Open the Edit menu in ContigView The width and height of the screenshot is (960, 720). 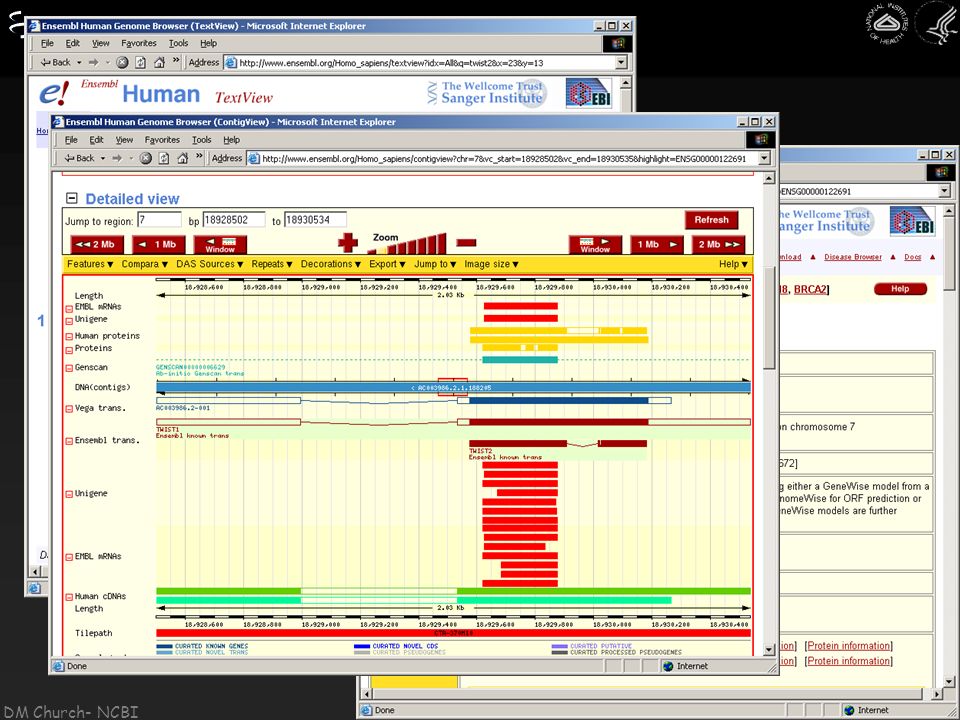96,140
